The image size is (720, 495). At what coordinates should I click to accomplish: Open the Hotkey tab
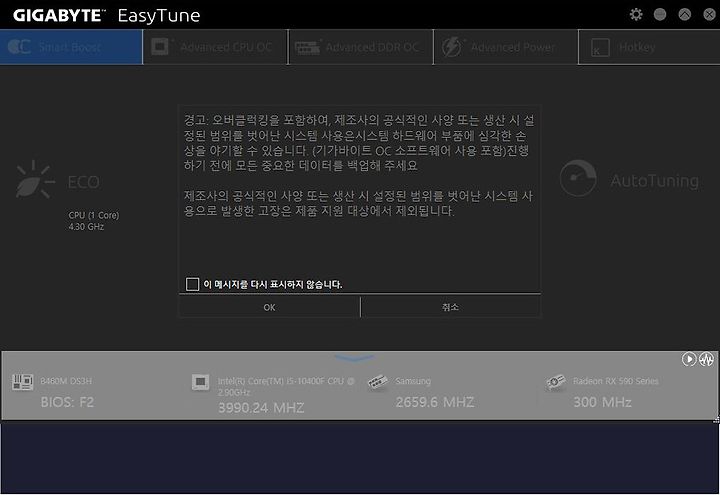tap(649, 47)
